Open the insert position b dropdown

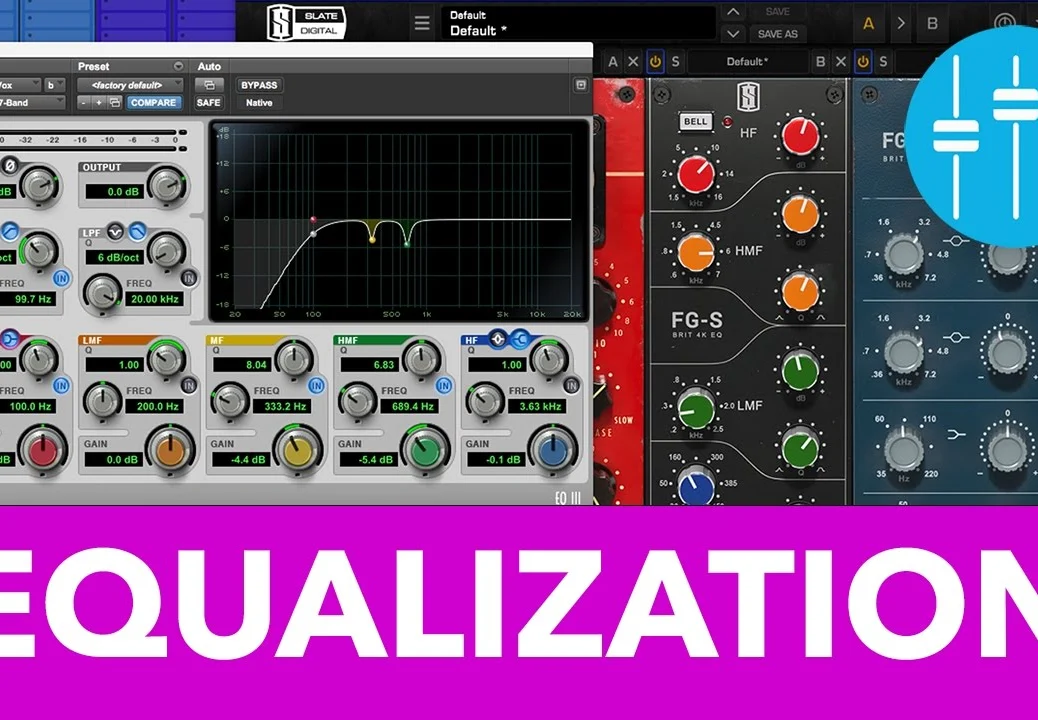[x=54, y=85]
